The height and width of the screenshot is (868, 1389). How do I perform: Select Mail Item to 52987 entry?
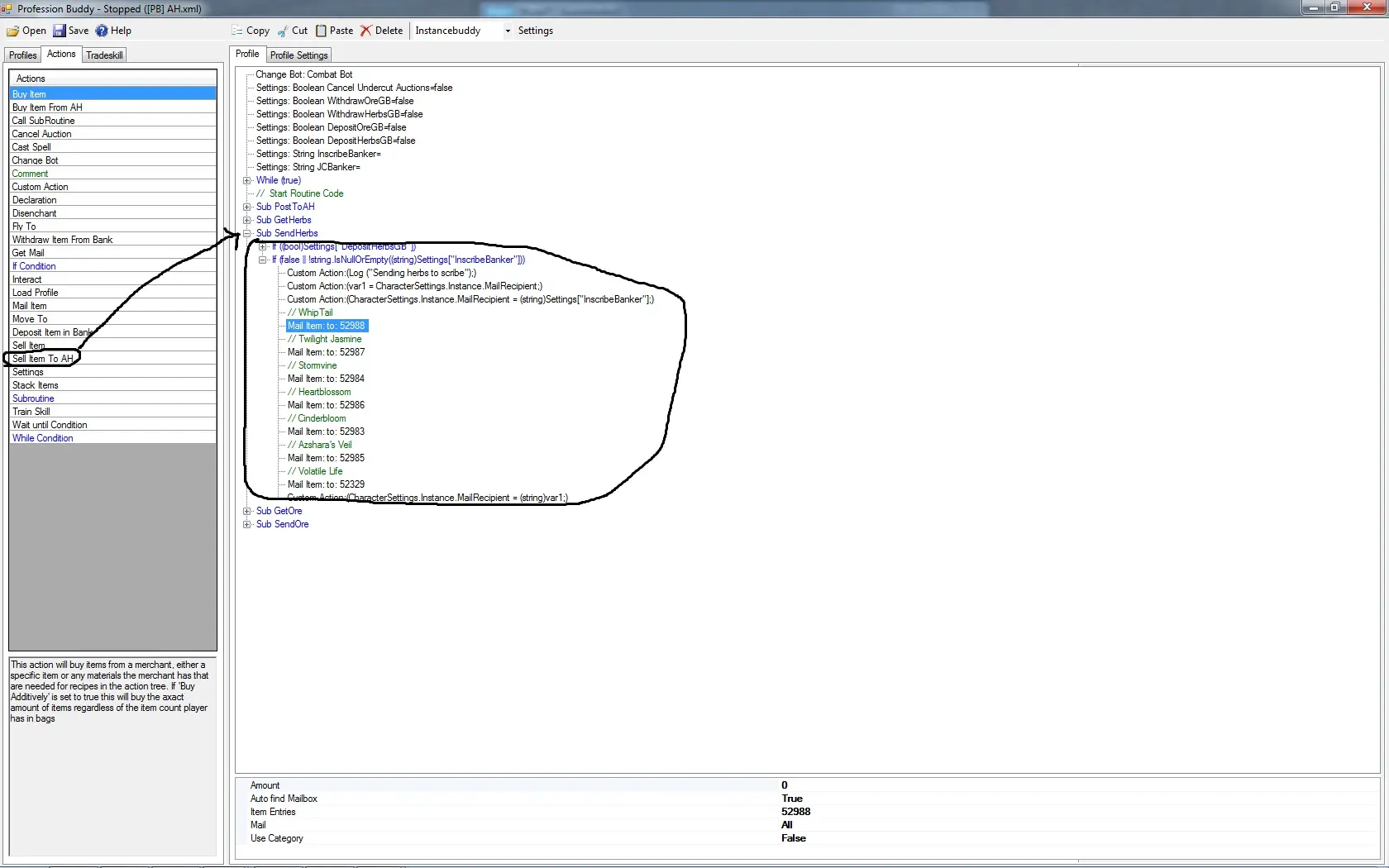click(x=326, y=352)
